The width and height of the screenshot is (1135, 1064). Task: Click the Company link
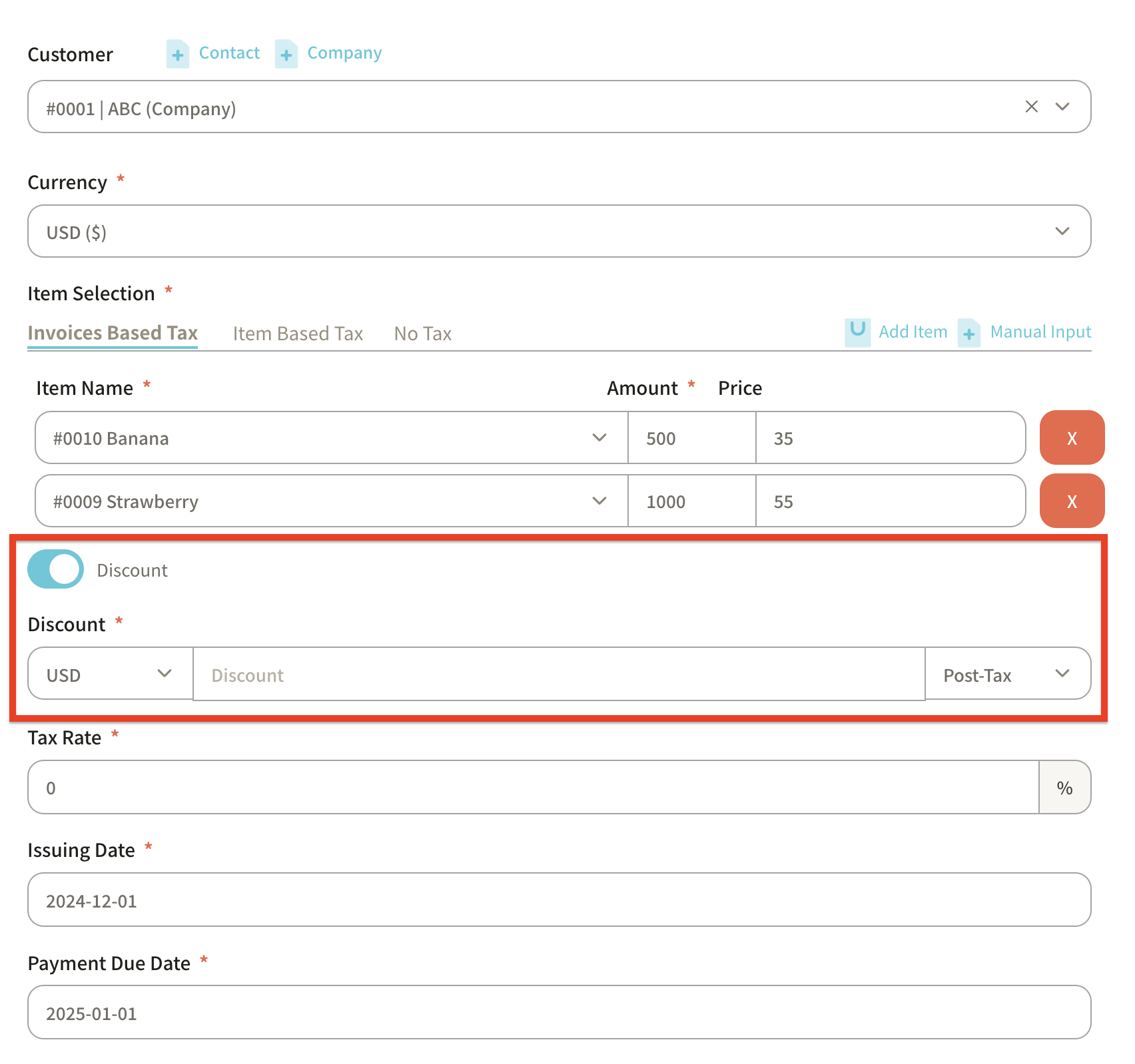coord(344,53)
